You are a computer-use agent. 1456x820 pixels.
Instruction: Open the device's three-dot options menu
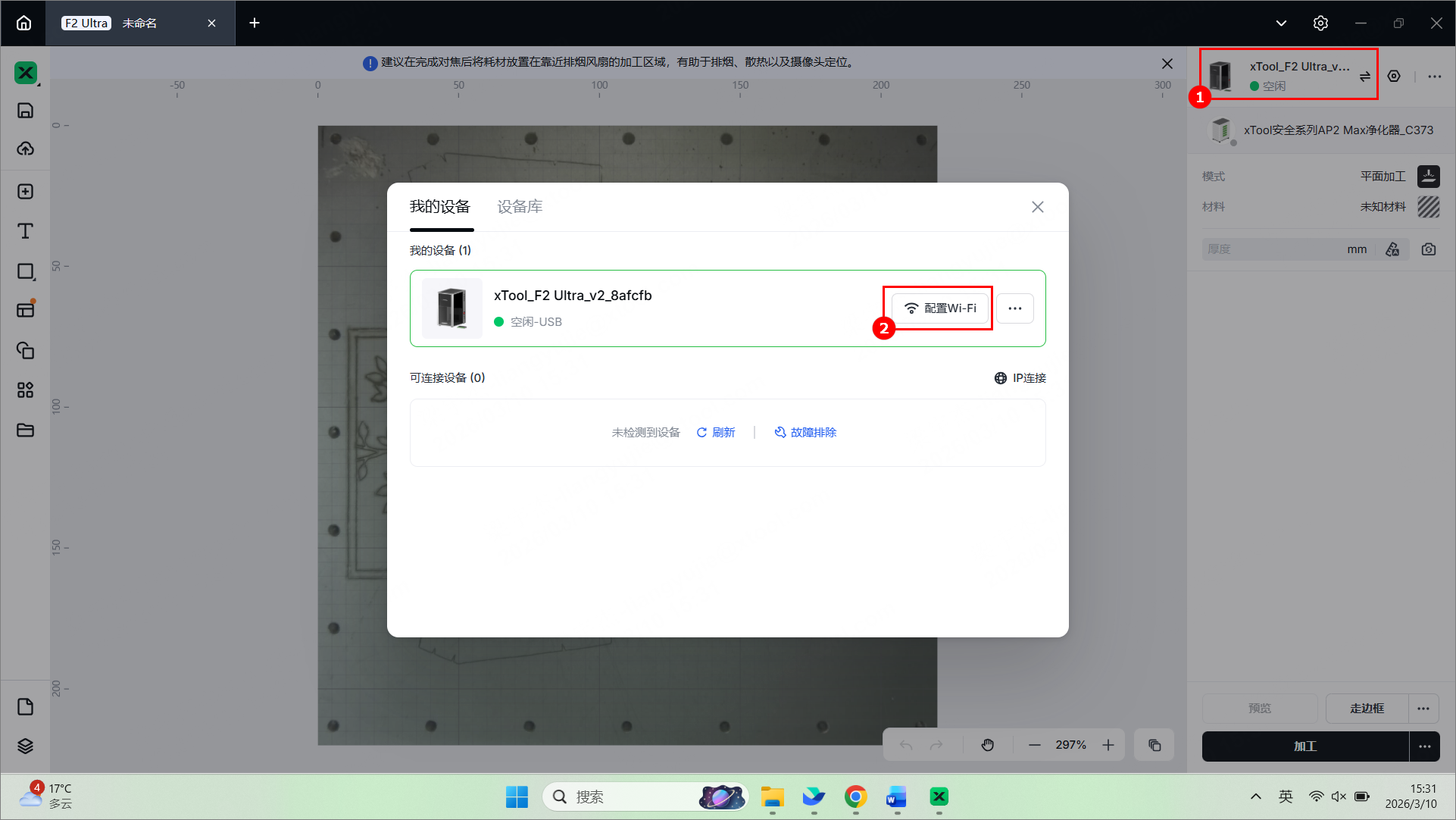click(1014, 308)
